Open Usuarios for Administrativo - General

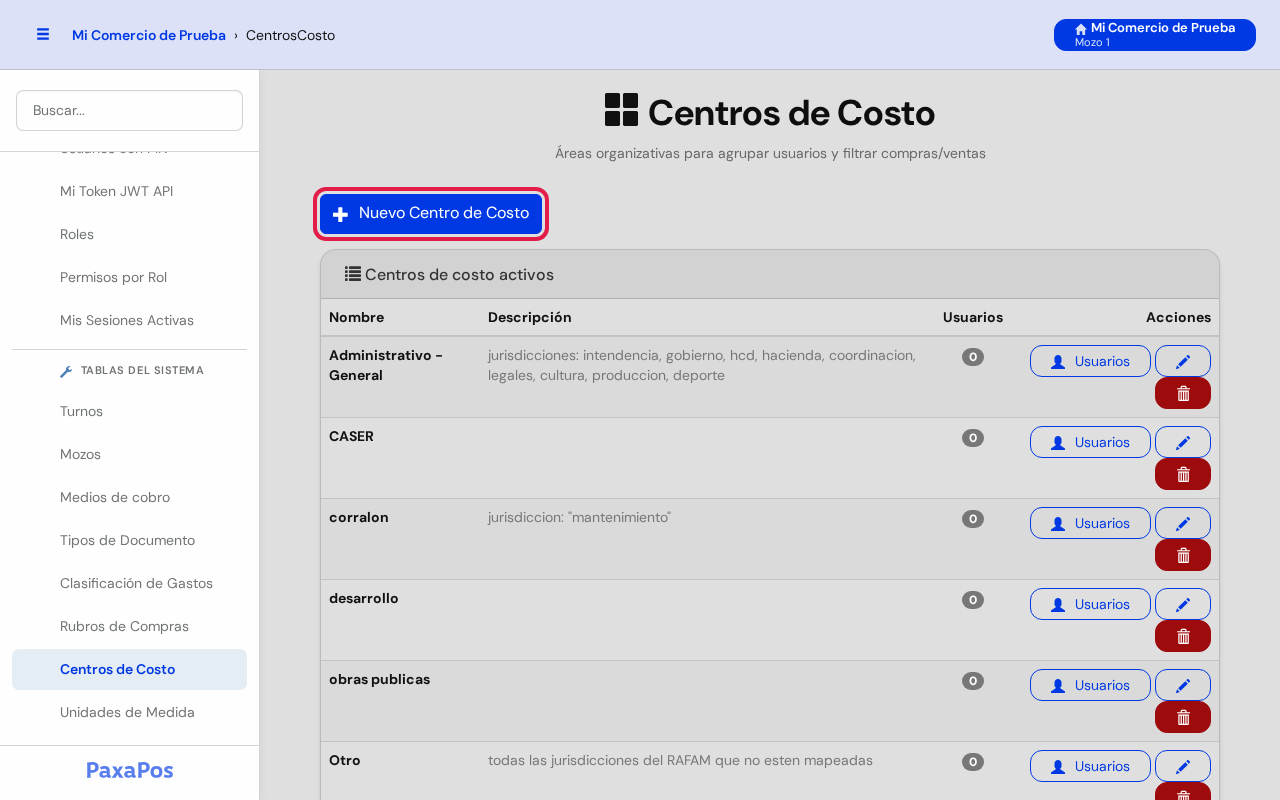(x=1090, y=361)
